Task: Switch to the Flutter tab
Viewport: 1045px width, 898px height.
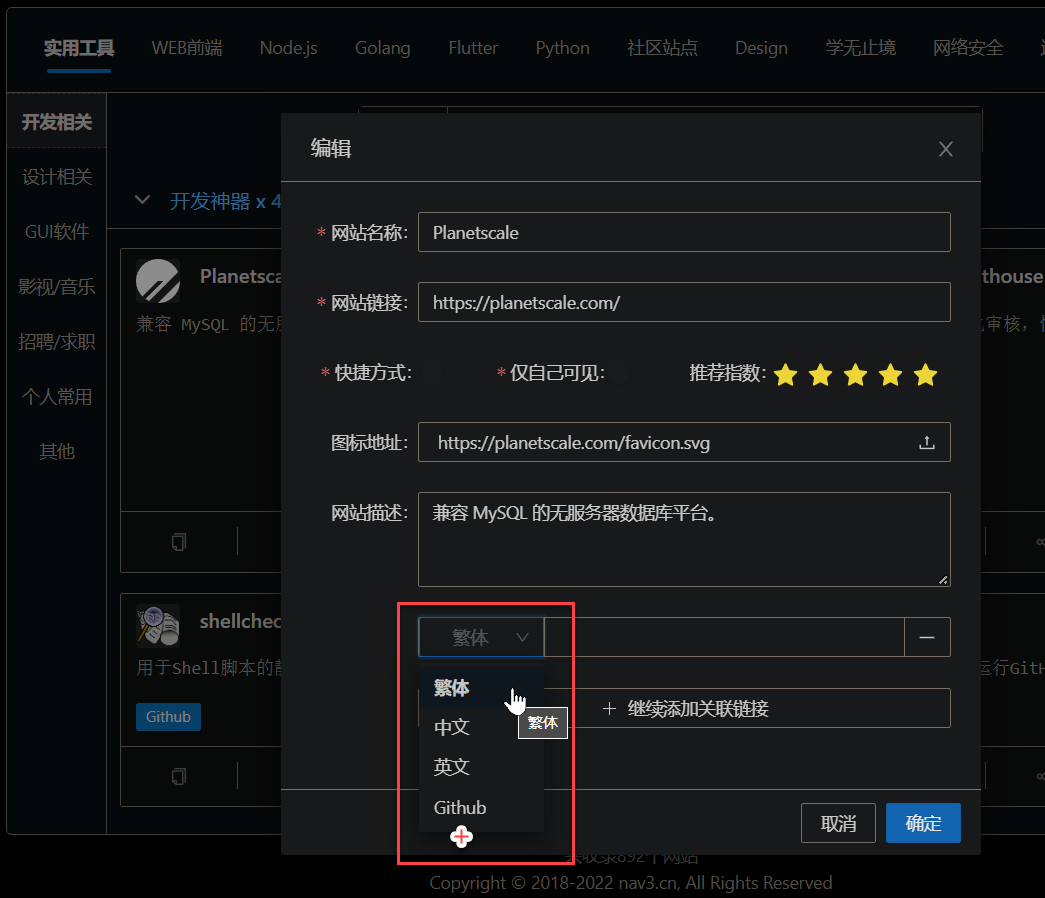Action: tap(473, 48)
